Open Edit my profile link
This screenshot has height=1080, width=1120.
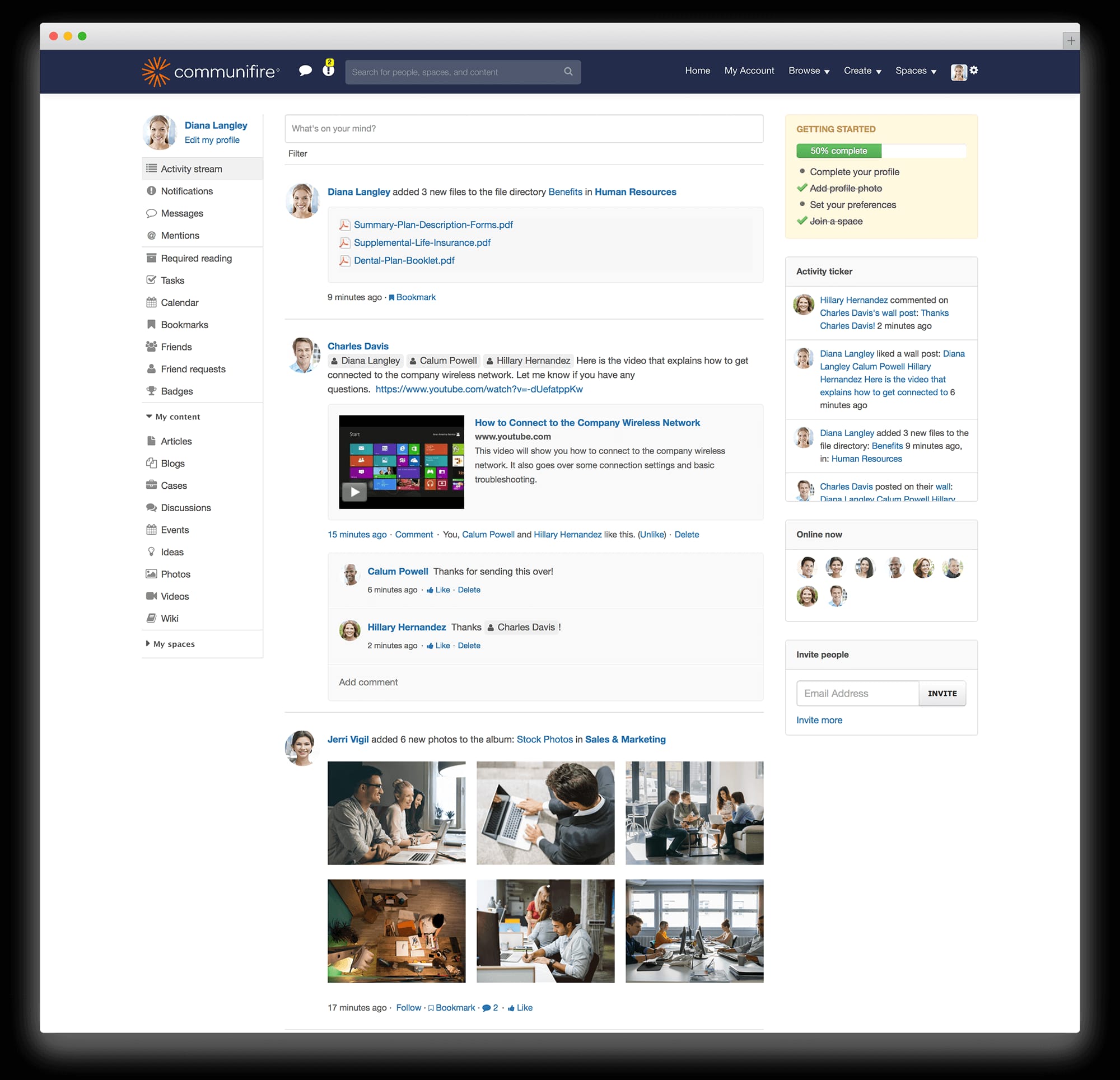click(212, 139)
